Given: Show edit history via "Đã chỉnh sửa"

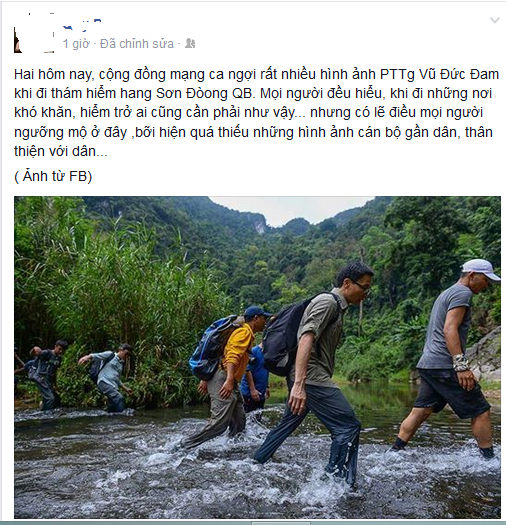Looking at the screenshot, I should pyautogui.click(x=137, y=44).
